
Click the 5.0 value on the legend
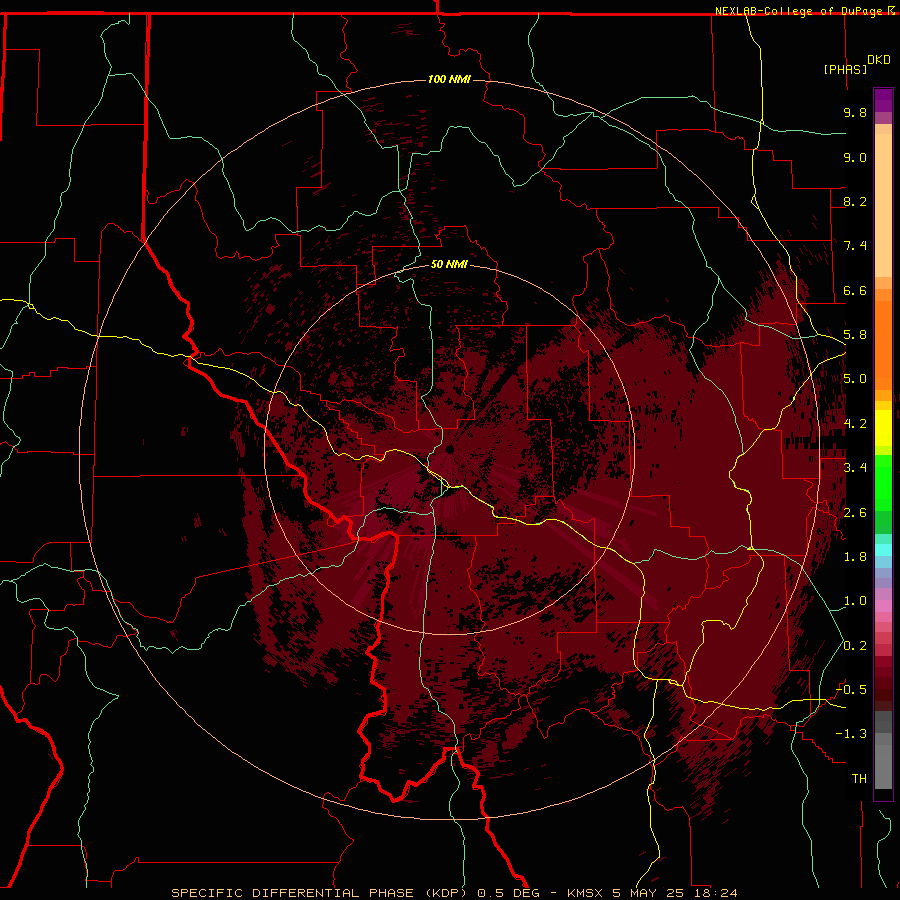click(x=855, y=379)
